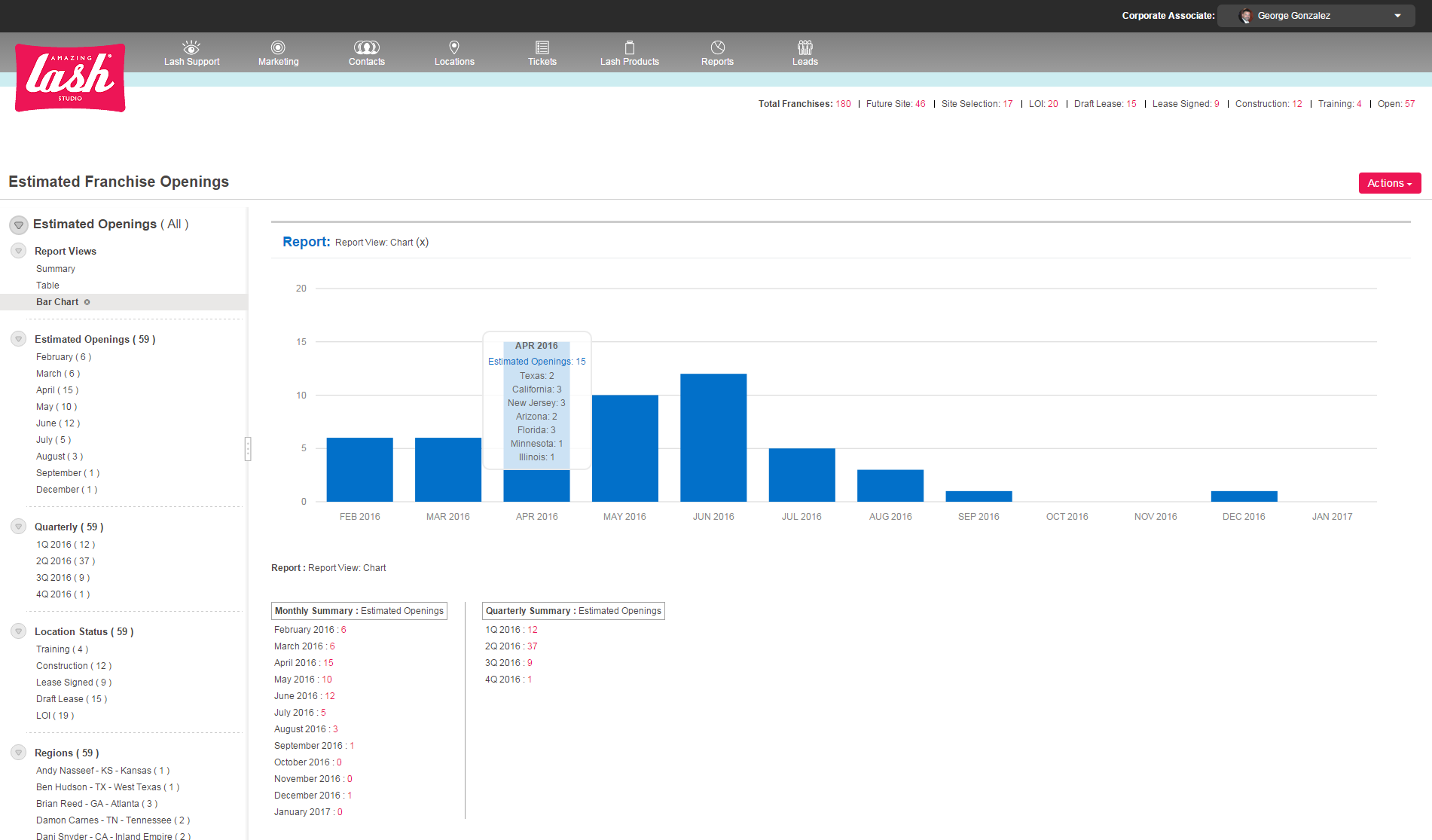Filter by May (10) openings
Viewport: 1432px width, 840px height.
[56, 407]
